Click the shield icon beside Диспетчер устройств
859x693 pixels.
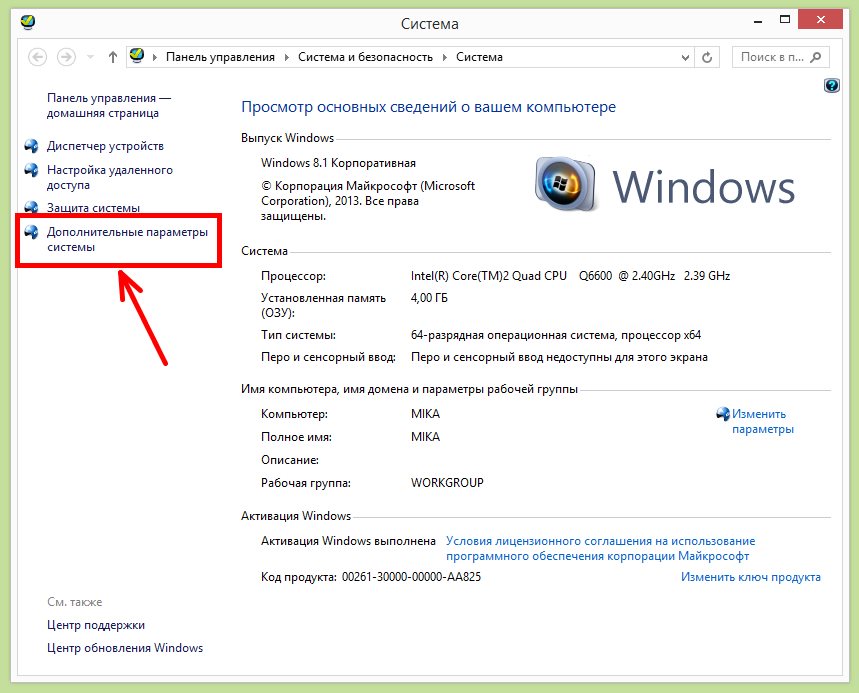(31, 146)
